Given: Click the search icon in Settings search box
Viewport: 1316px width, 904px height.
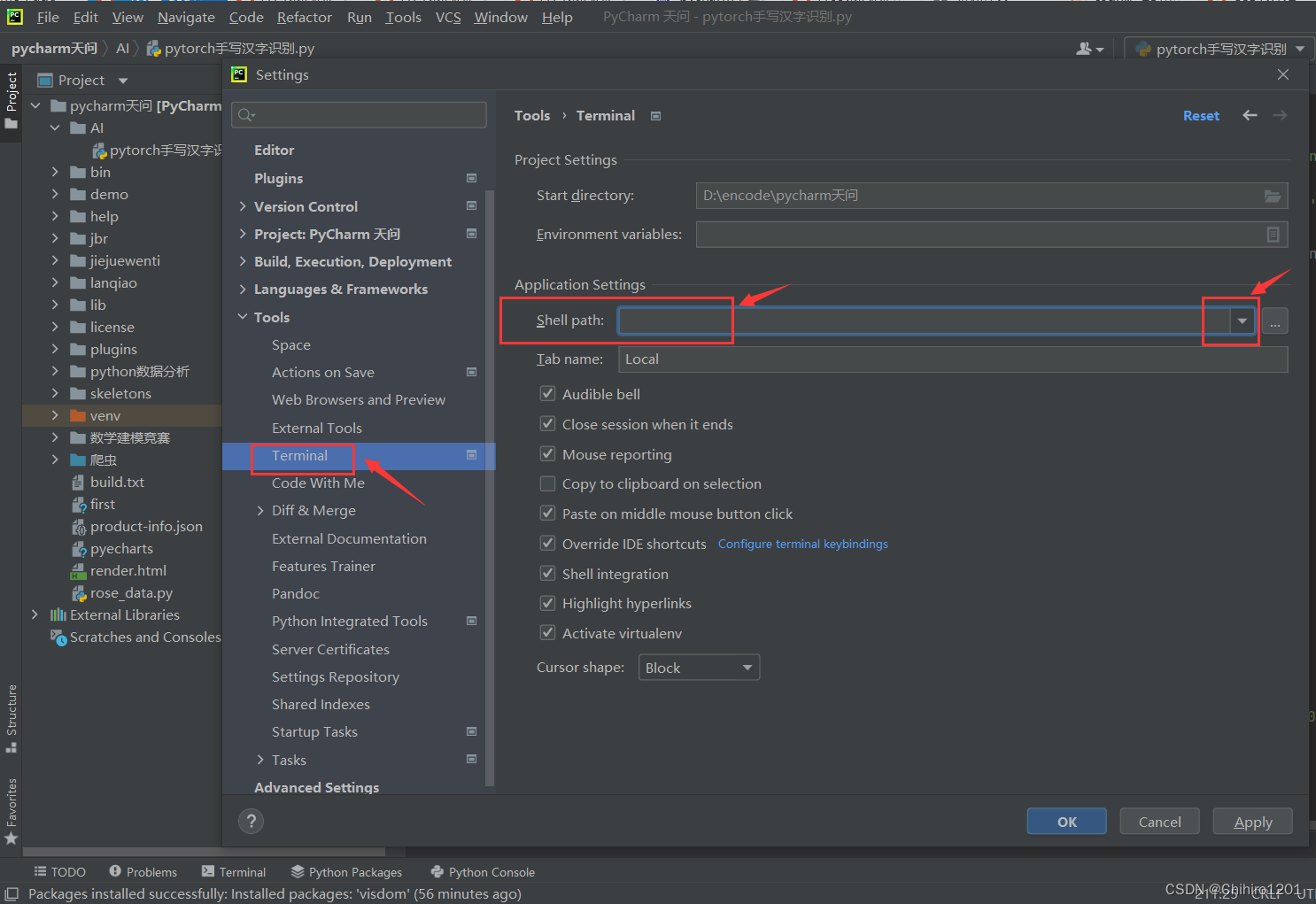Looking at the screenshot, I should pyautogui.click(x=246, y=114).
